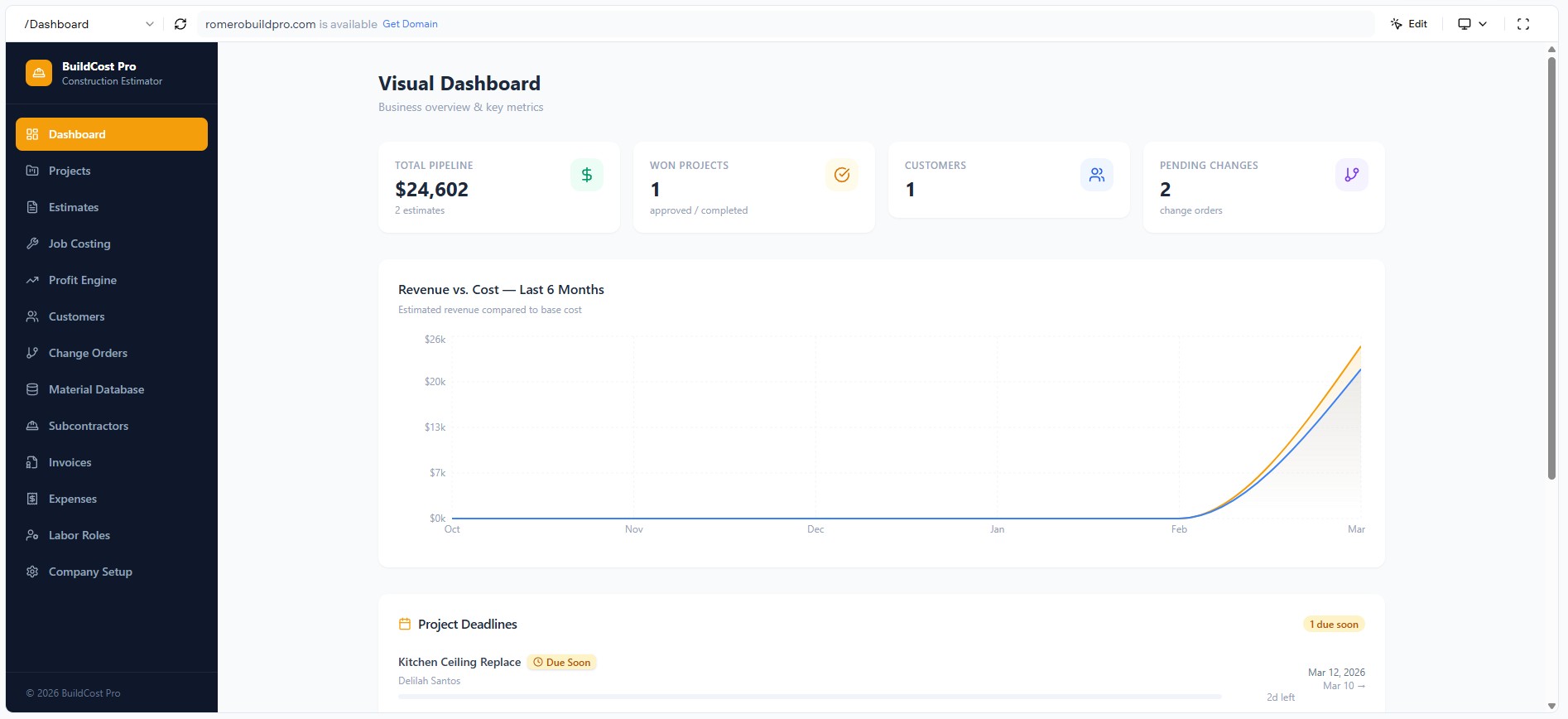Click the scrollbar up arrow
Screen dimensions: 1568x719
pos(1551,50)
